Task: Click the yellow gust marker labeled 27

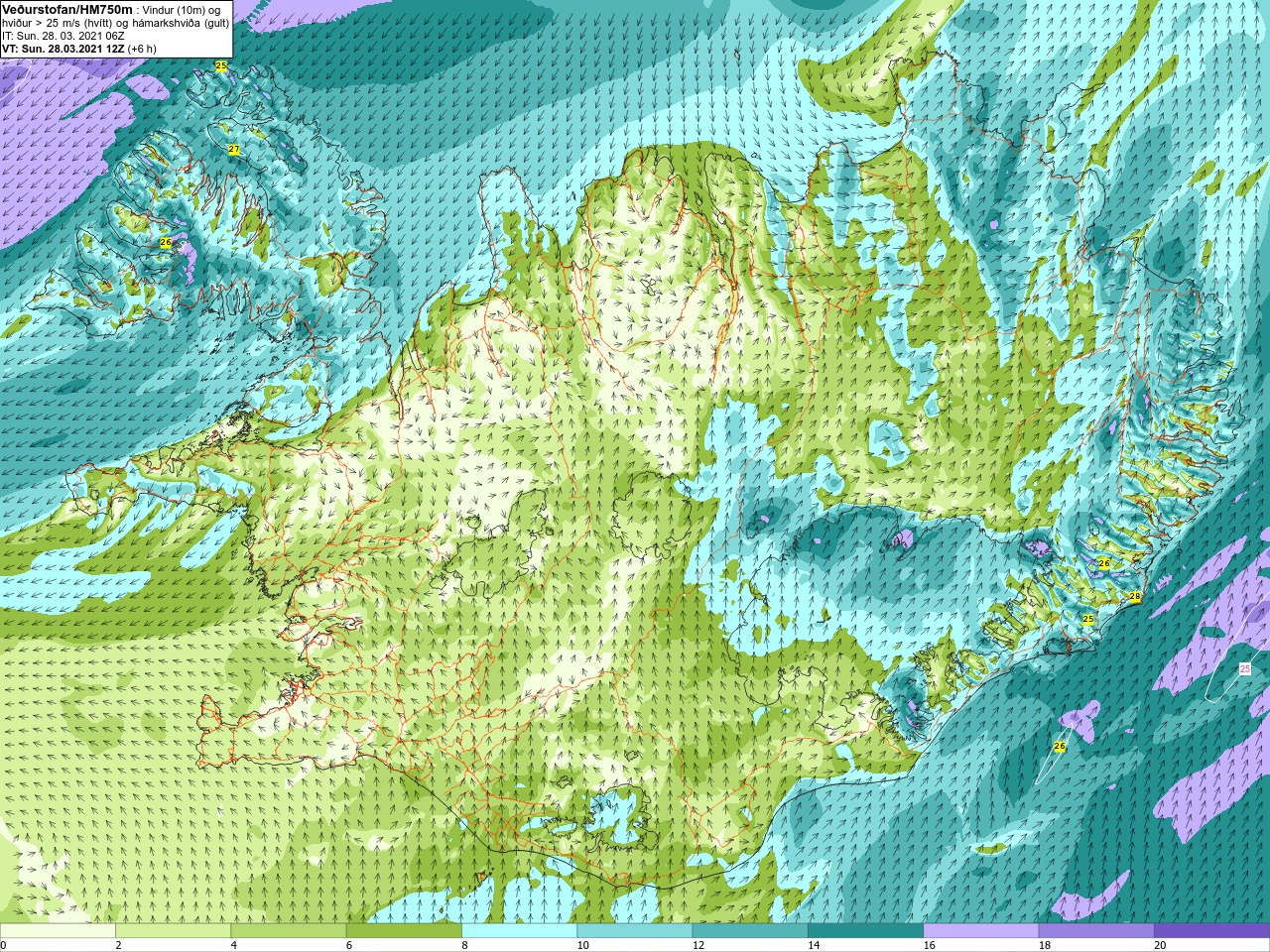Action: (x=234, y=150)
